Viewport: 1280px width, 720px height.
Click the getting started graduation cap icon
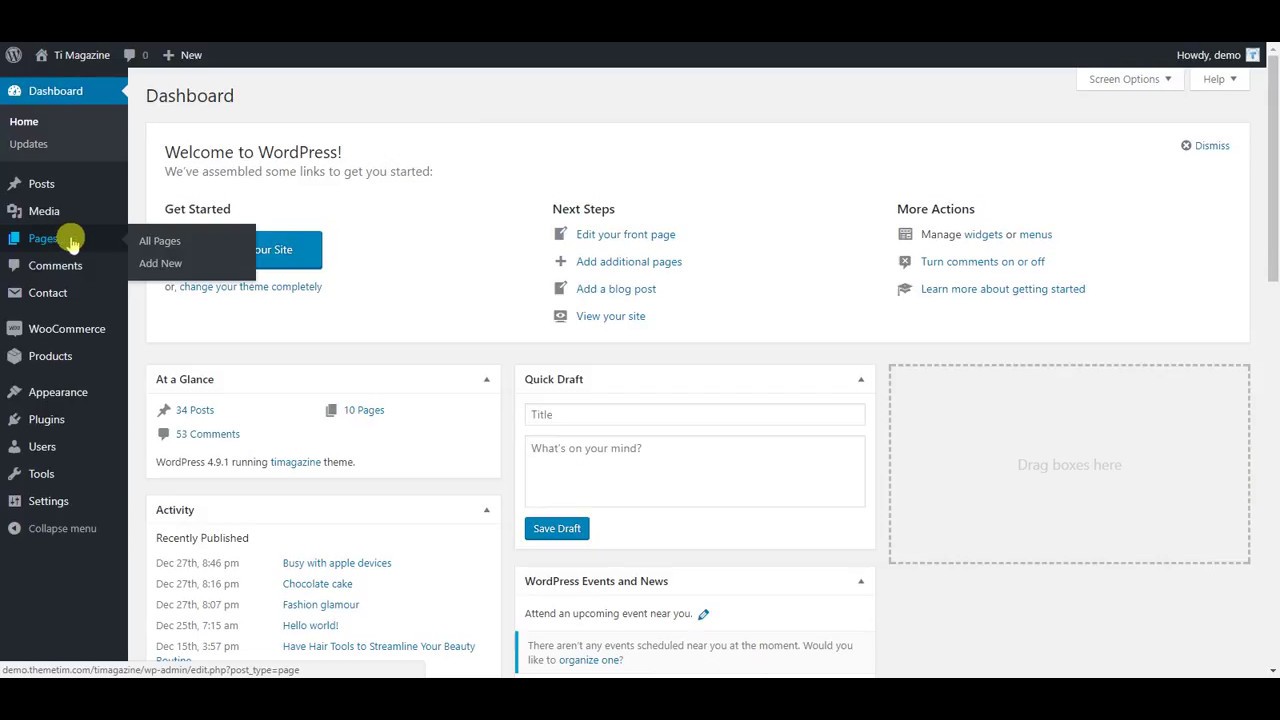905,288
